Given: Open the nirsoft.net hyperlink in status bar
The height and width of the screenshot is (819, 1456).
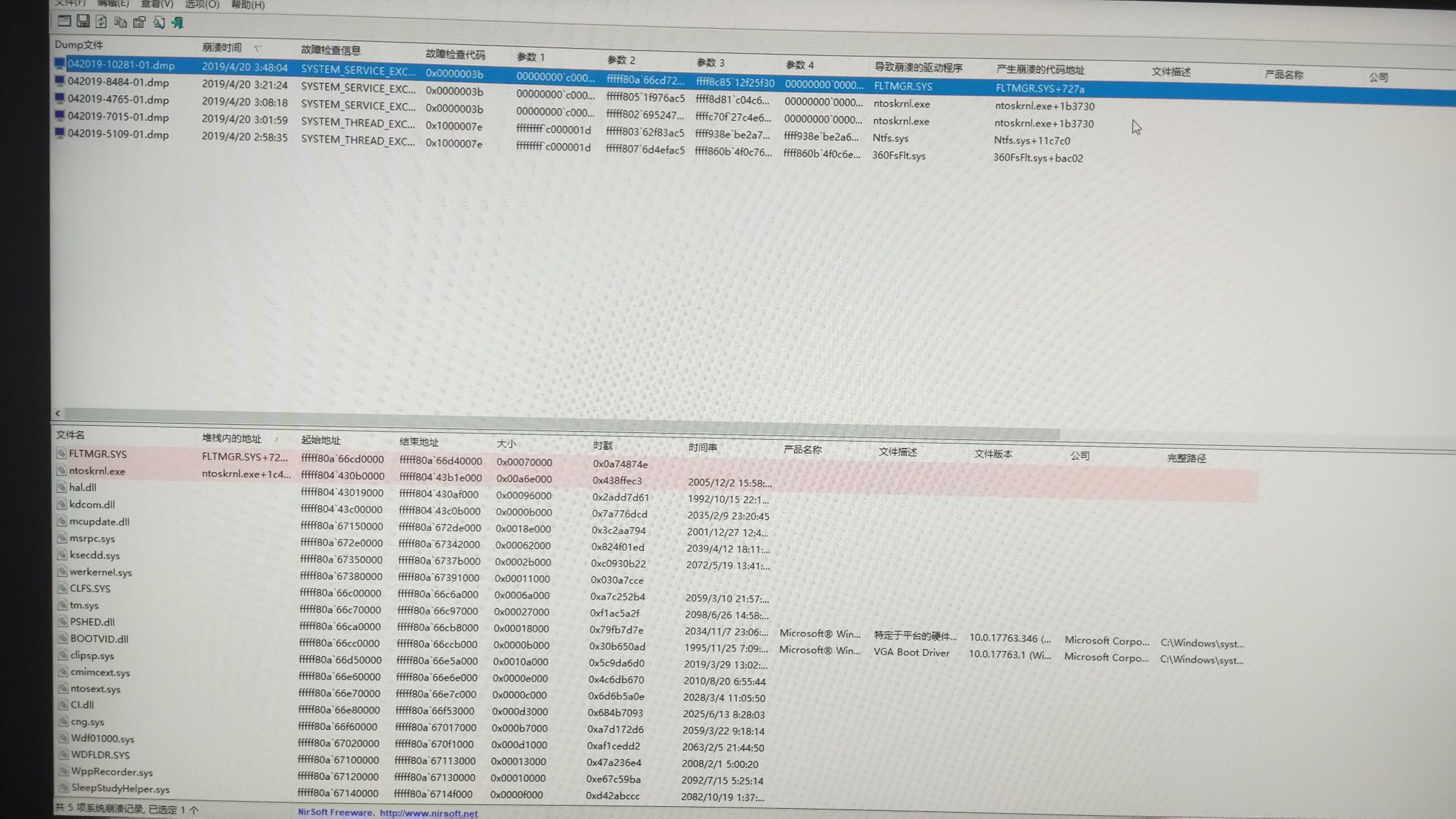Looking at the screenshot, I should 428,813.
